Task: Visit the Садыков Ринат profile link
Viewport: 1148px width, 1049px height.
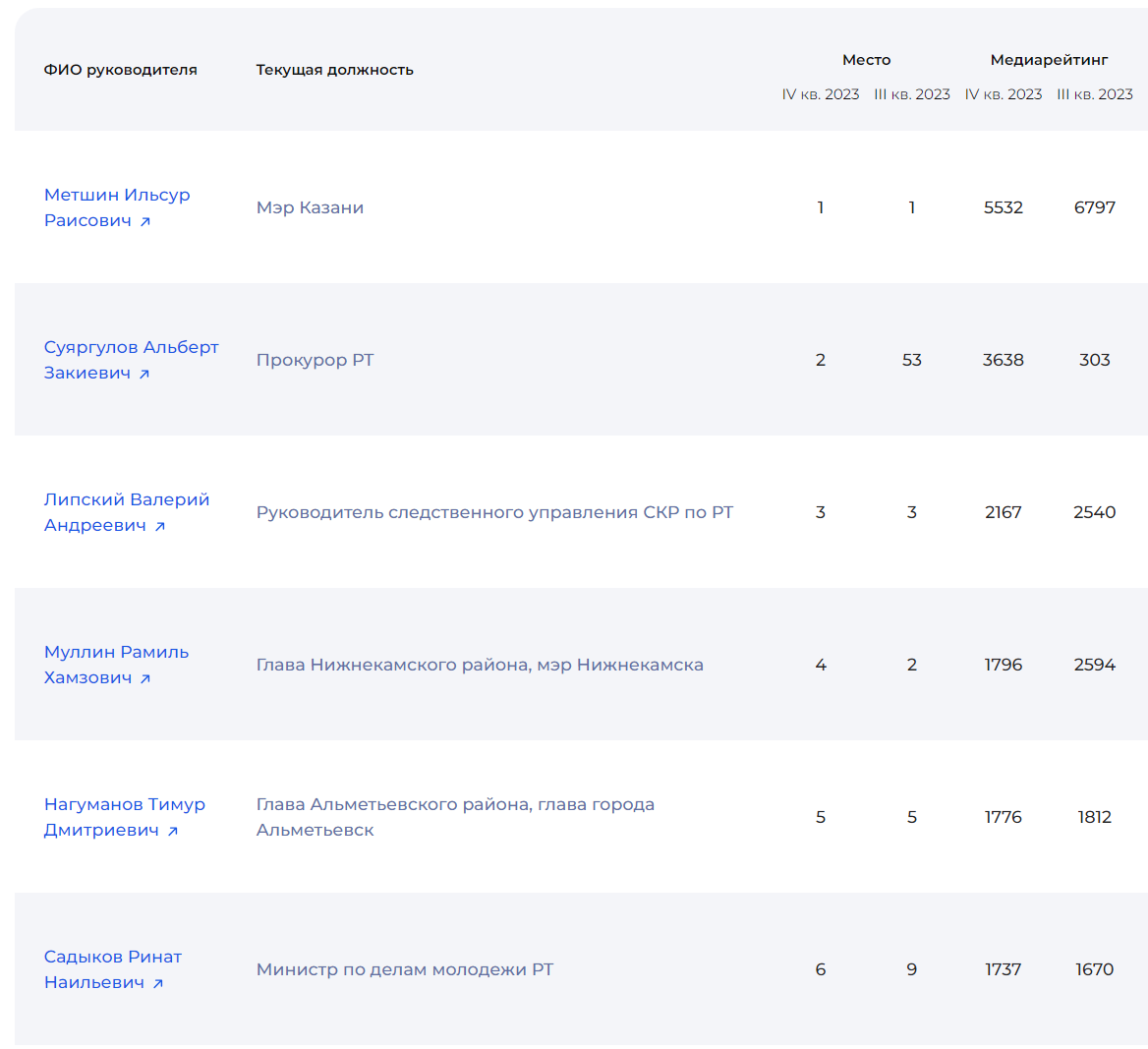Action: pos(113,957)
